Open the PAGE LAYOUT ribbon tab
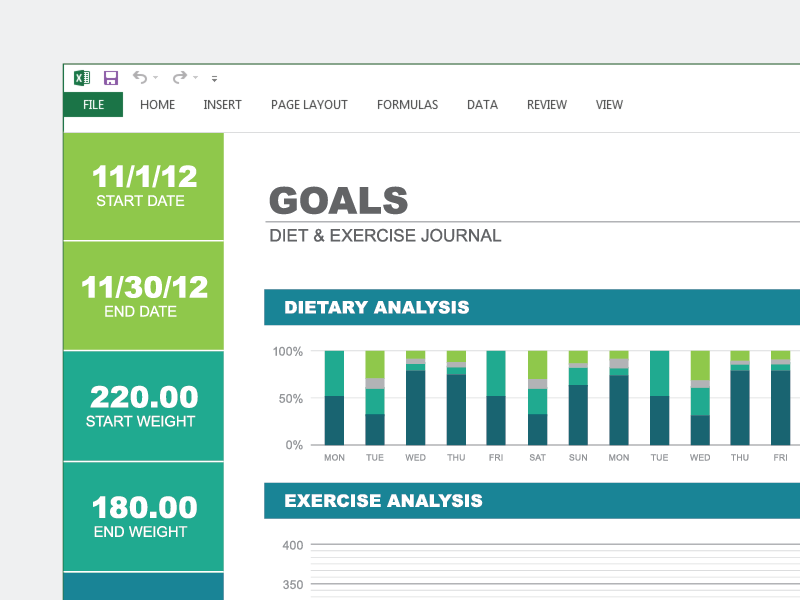Viewport: 800px width, 600px height. tap(309, 105)
